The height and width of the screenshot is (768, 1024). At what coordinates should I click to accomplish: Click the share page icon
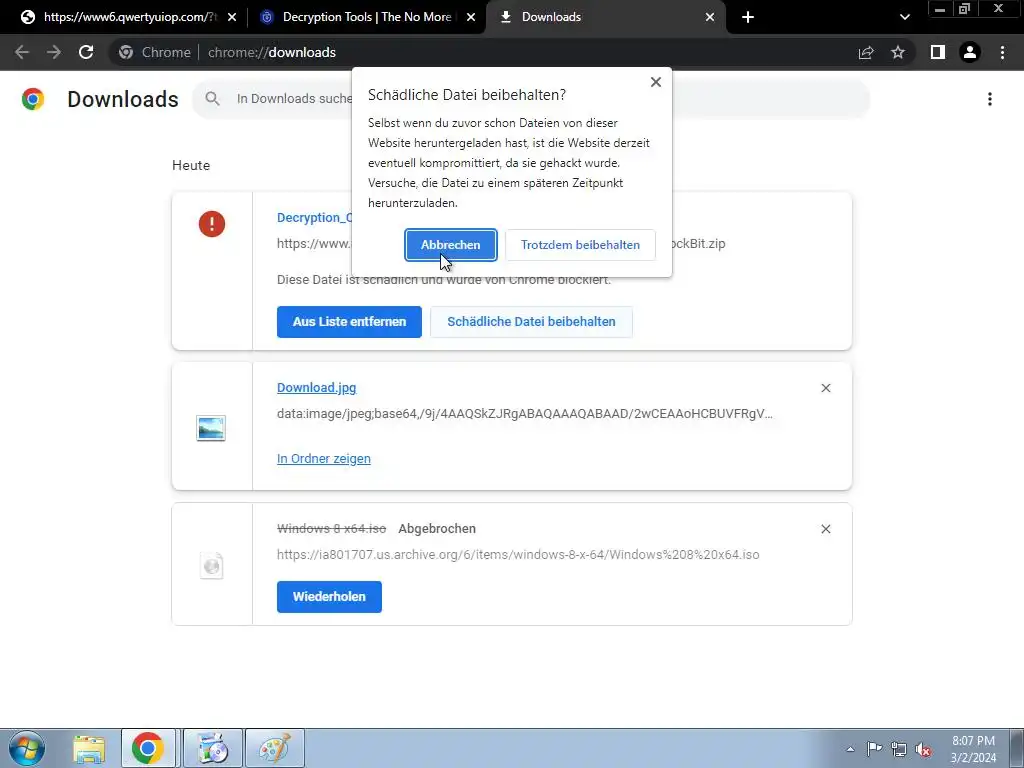coord(866,52)
